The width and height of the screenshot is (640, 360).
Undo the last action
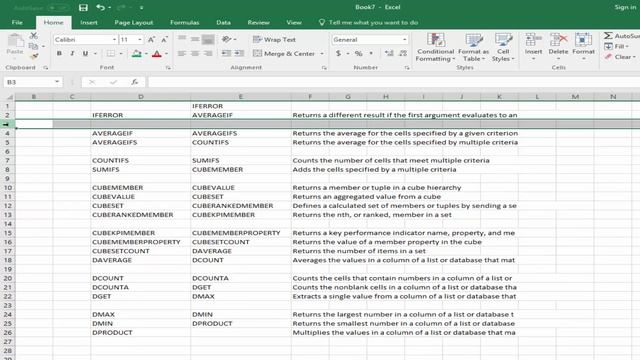(x=100, y=7)
